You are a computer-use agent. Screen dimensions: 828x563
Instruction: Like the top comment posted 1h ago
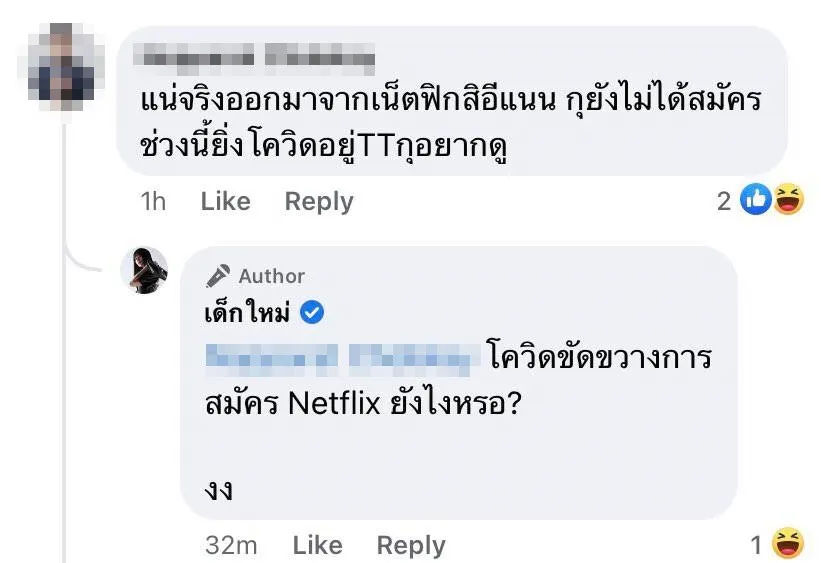point(225,201)
